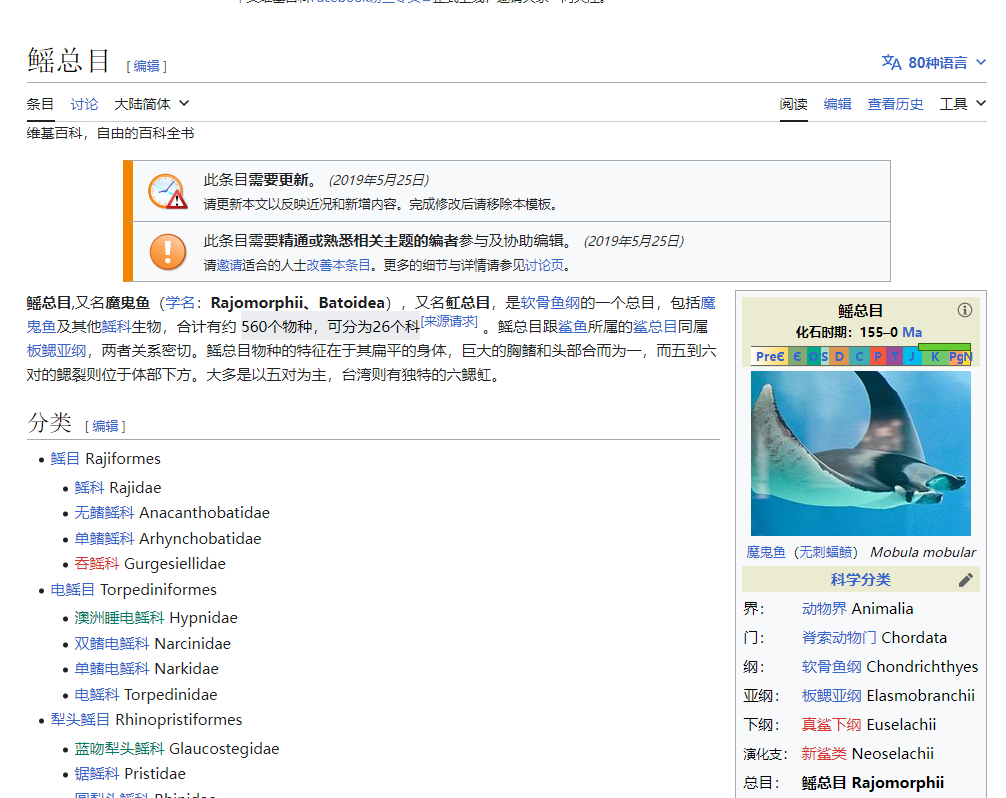Select the PreЄ segment in fossil timeline

(x=769, y=356)
